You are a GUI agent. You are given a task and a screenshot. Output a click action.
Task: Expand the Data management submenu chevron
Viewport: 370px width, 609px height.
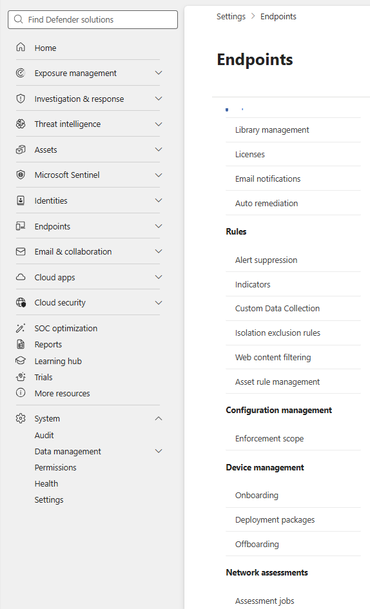point(158,451)
